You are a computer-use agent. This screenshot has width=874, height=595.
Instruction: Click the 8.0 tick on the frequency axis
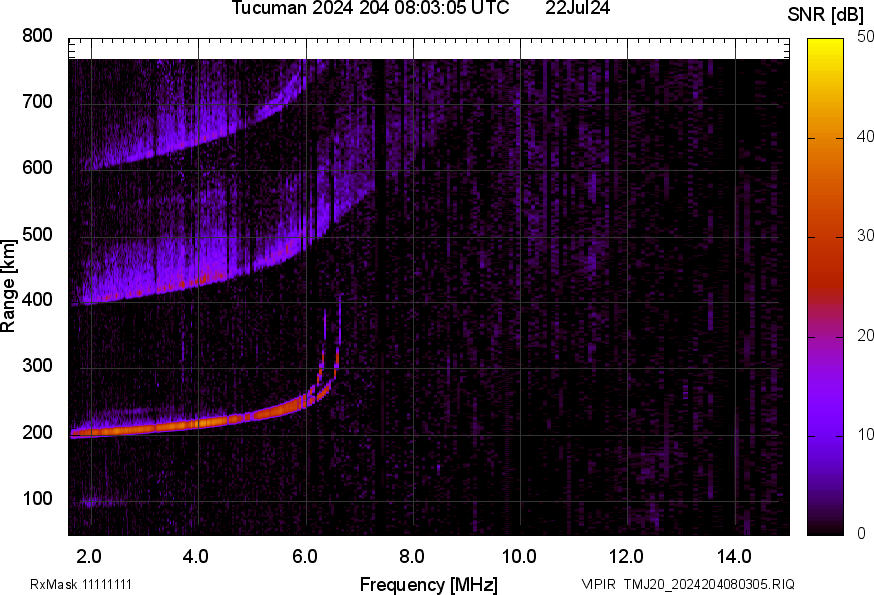(412, 556)
